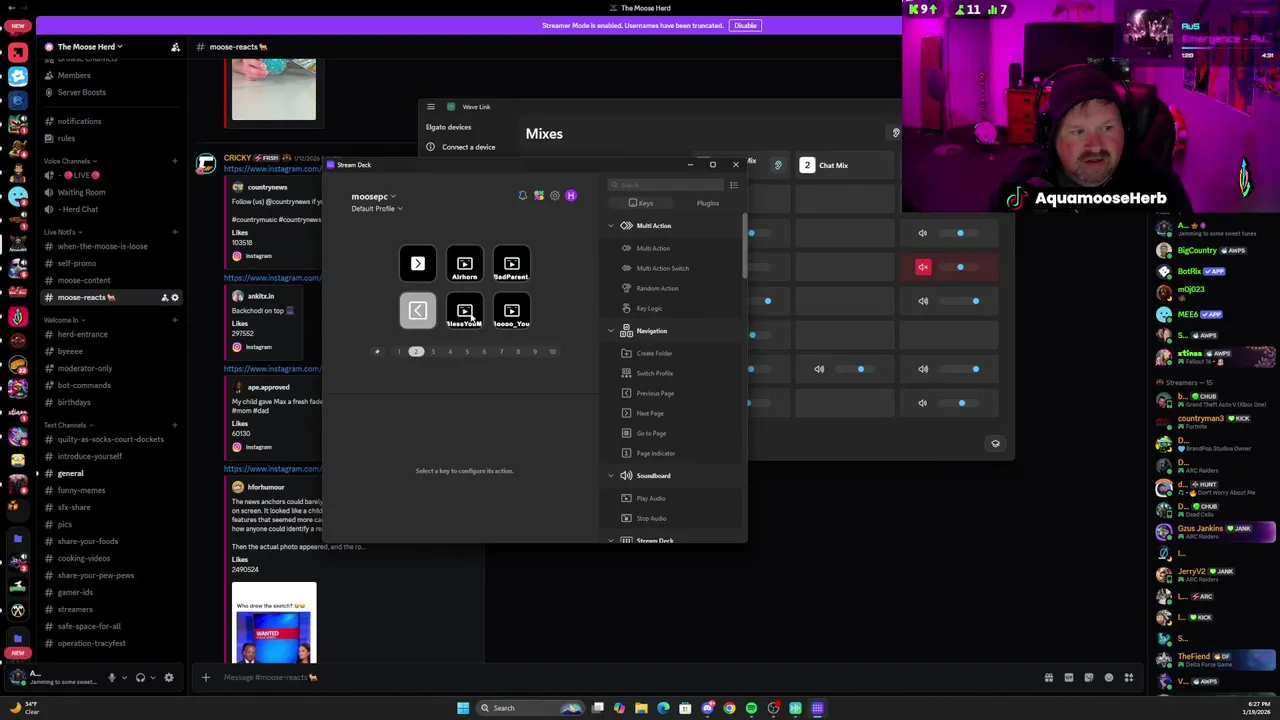Viewport: 1280px width, 720px height.
Task: Choose the Key Logic action
Action: coord(649,308)
